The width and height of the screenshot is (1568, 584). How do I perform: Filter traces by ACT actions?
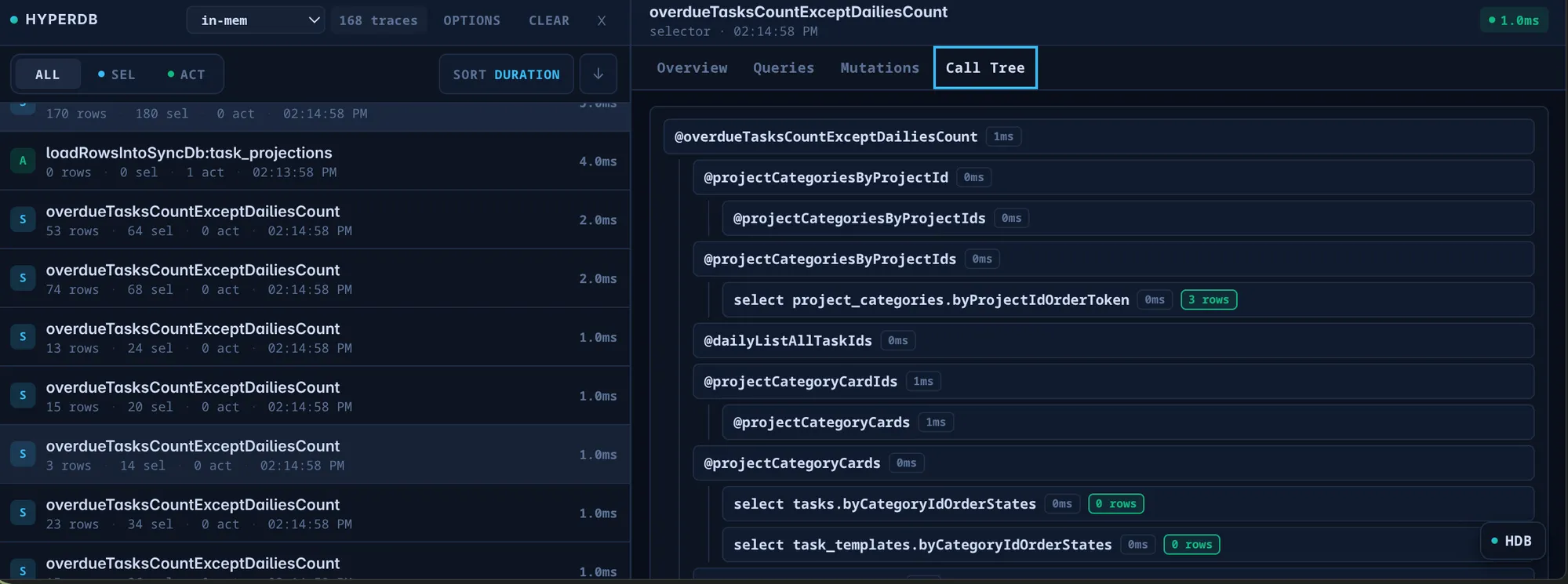point(186,74)
